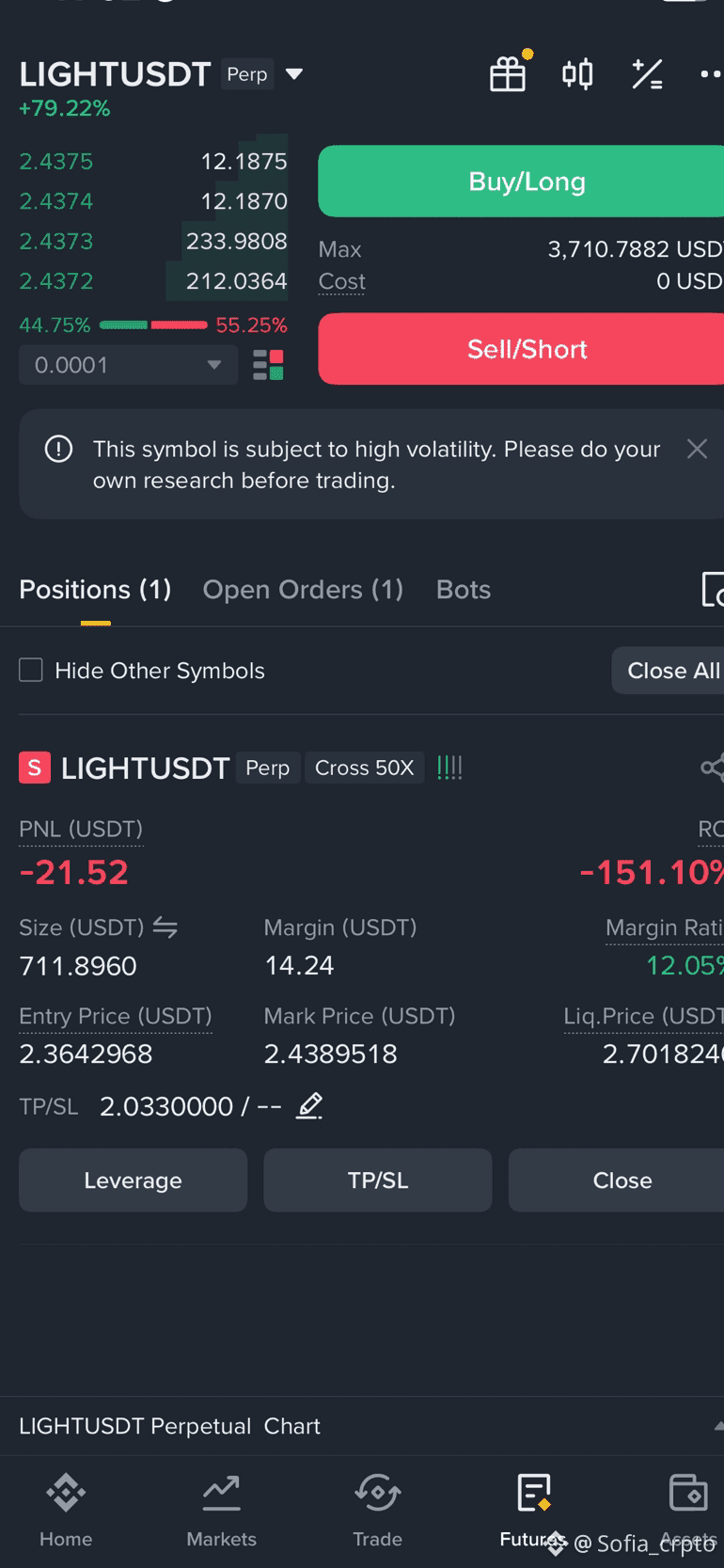Viewport: 724px width, 1568px height.
Task: Open Markets from bottom navigation
Action: click(x=222, y=1511)
